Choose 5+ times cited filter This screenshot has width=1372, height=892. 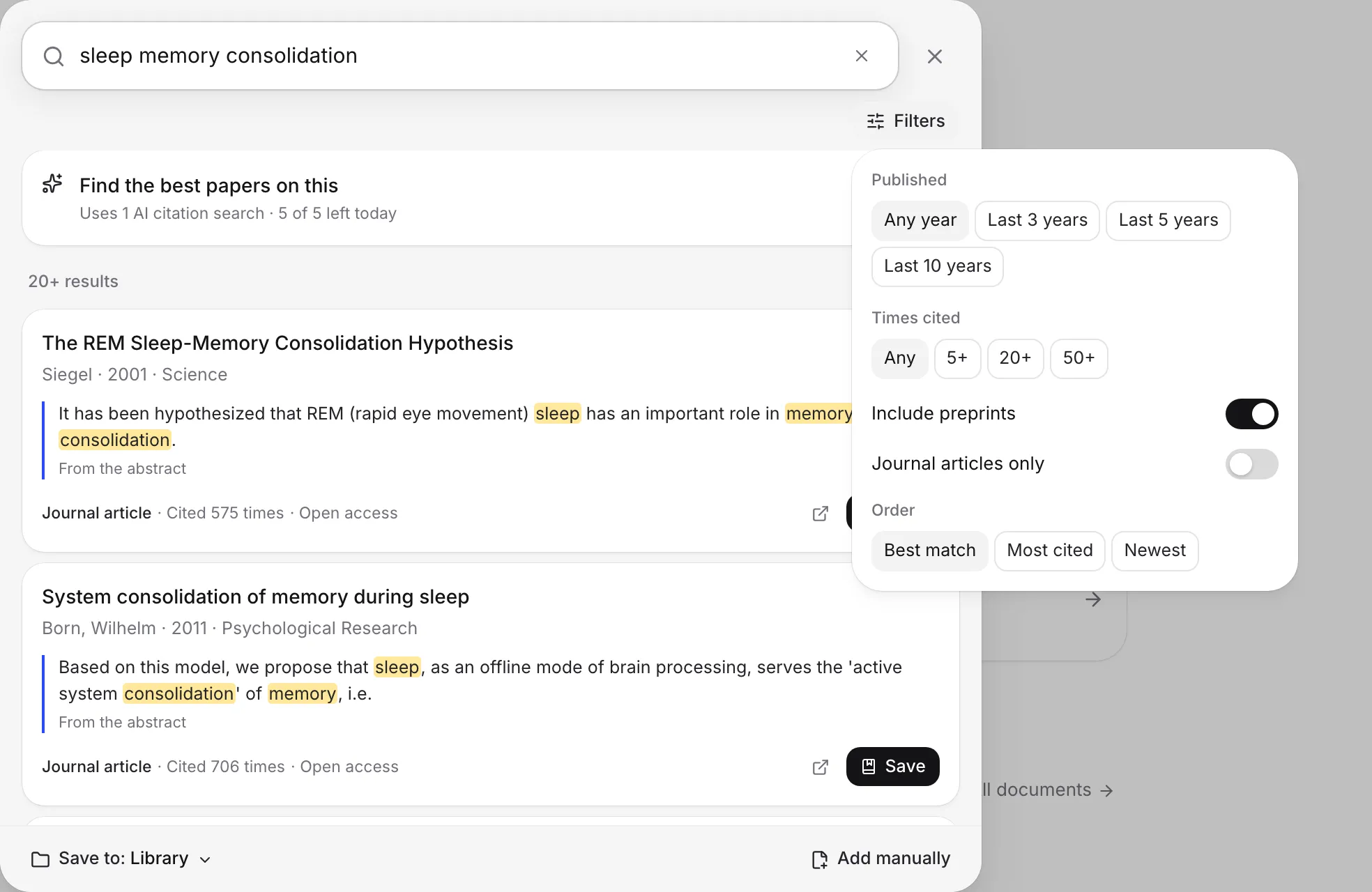click(x=957, y=359)
